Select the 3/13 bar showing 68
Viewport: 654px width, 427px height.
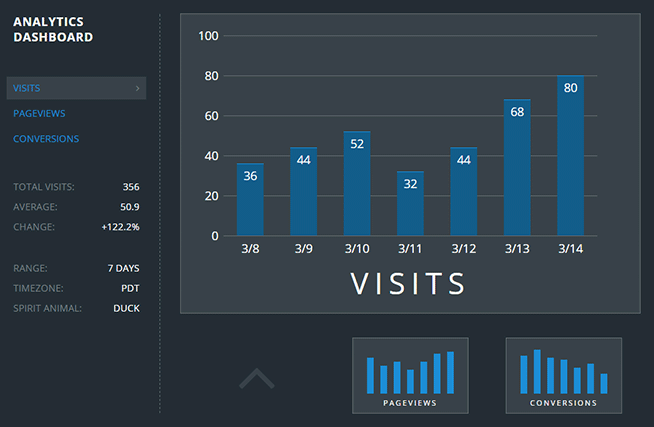tap(517, 168)
